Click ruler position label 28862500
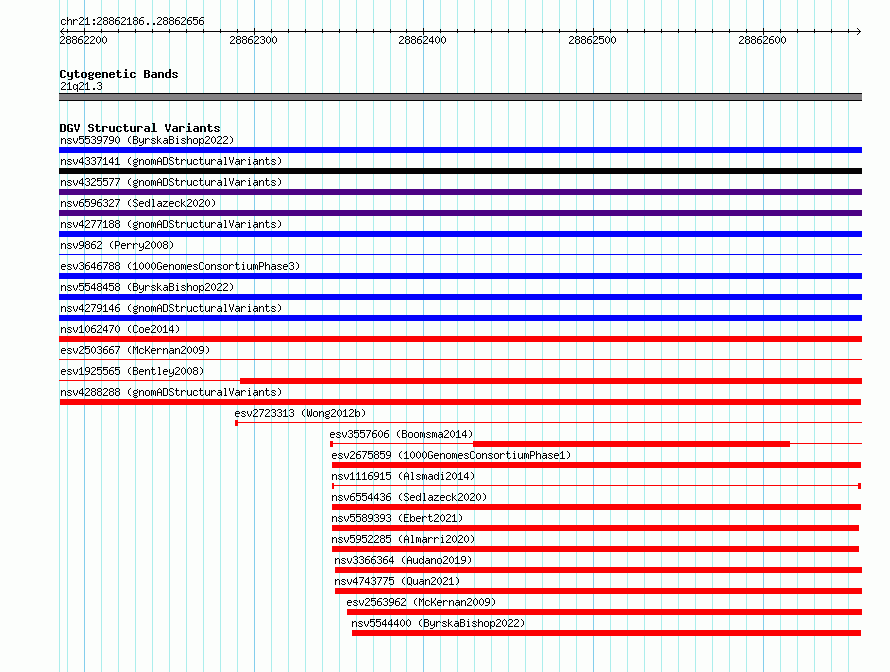This screenshot has width=890, height=672. [592, 40]
